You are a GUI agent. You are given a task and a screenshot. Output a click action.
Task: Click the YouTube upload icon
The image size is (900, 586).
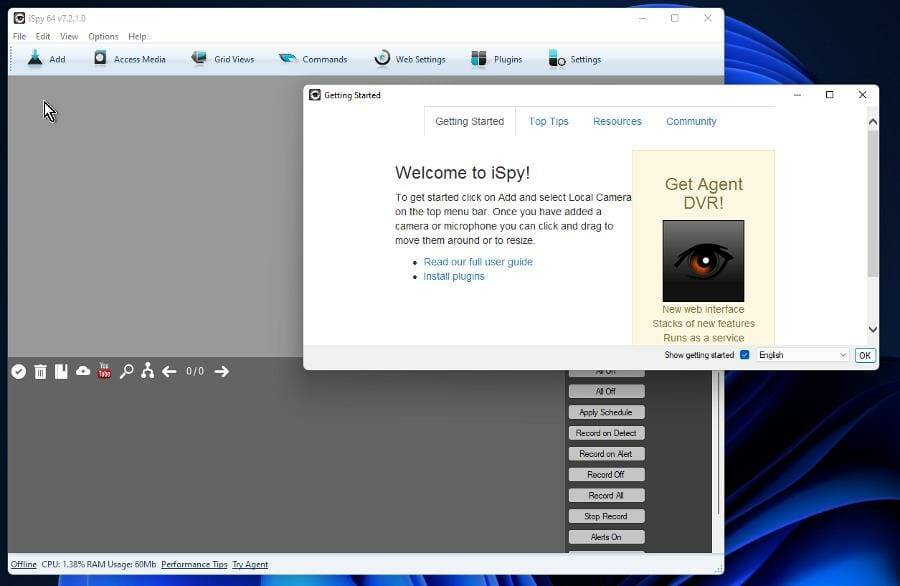(104, 371)
